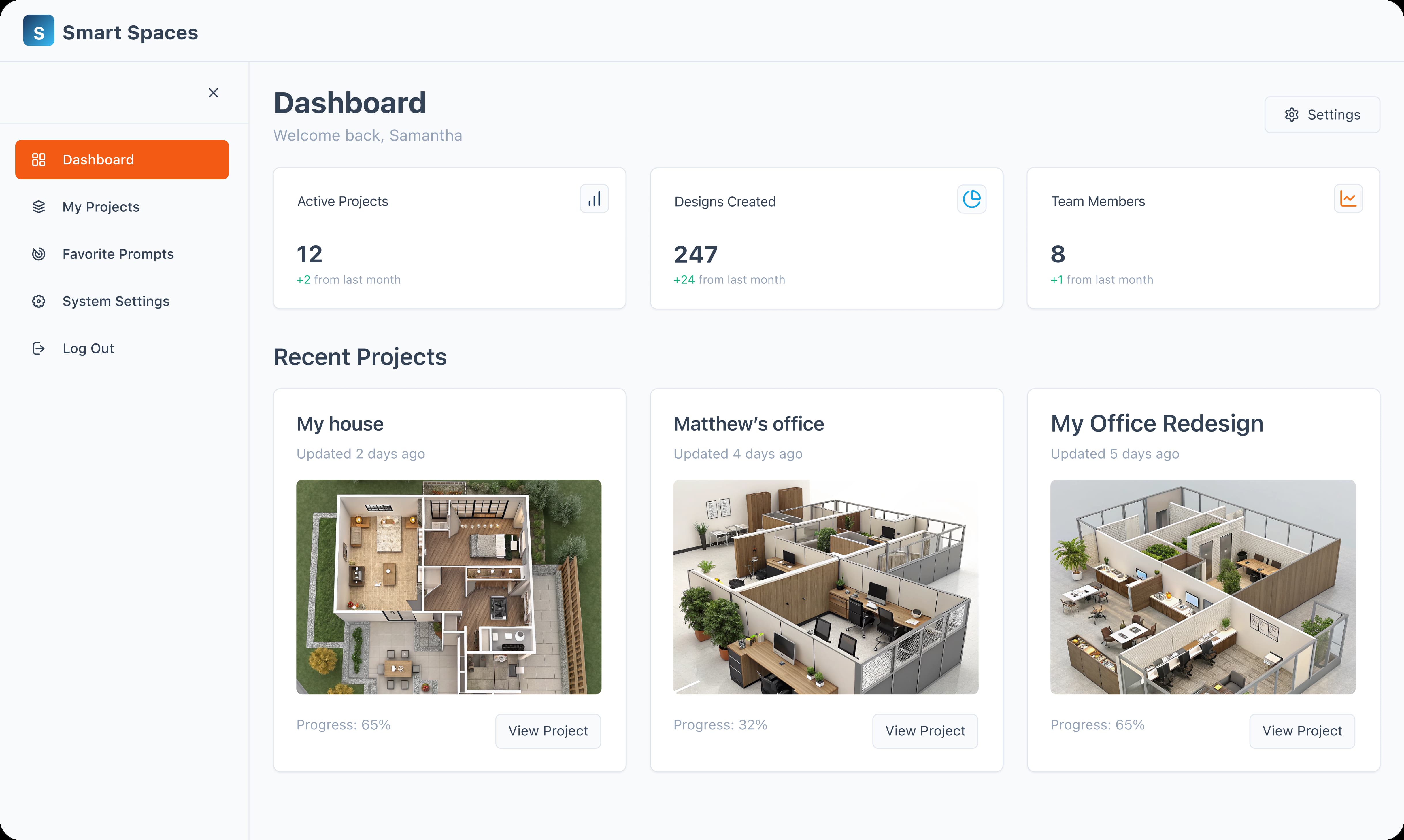Click the Favorite Prompts spiral icon
Image resolution: width=1404 pixels, height=840 pixels.
(x=39, y=254)
